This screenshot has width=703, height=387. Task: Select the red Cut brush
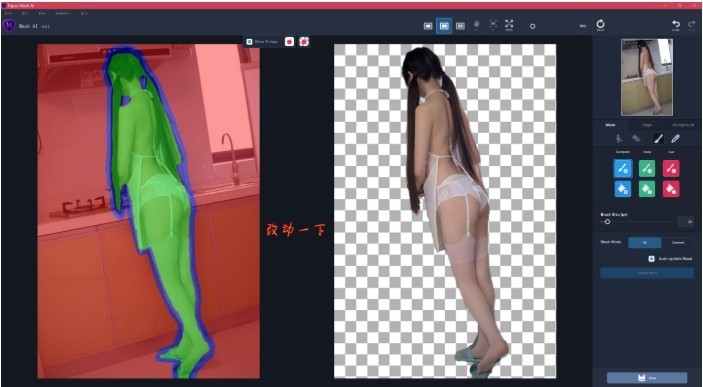(x=671, y=169)
